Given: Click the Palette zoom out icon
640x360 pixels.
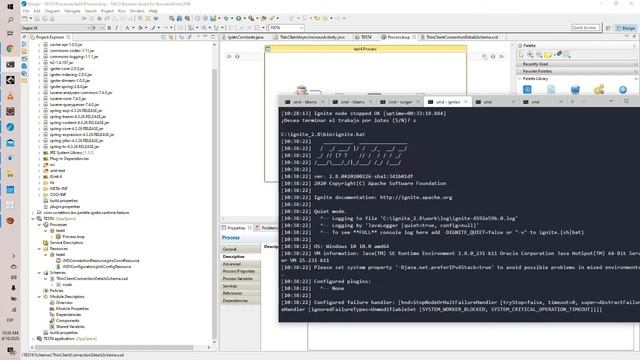Looking at the screenshot, I should coord(539,55).
